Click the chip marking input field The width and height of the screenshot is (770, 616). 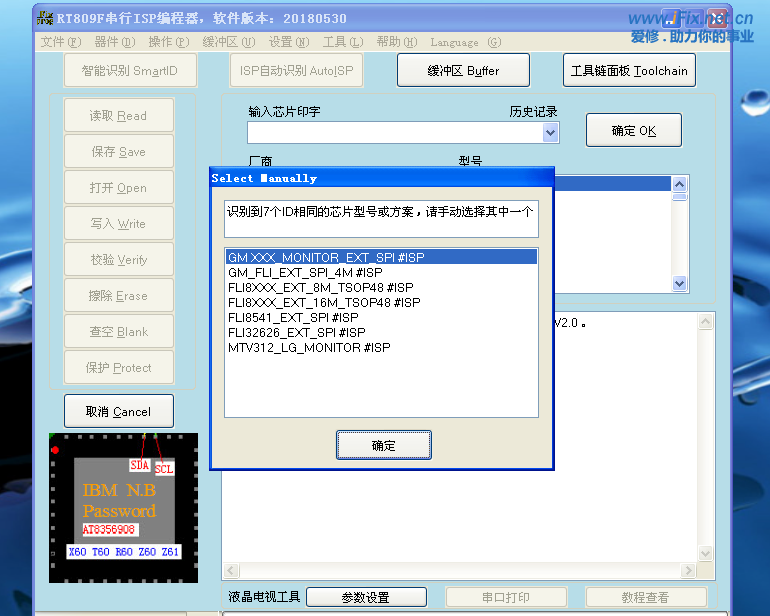point(394,133)
